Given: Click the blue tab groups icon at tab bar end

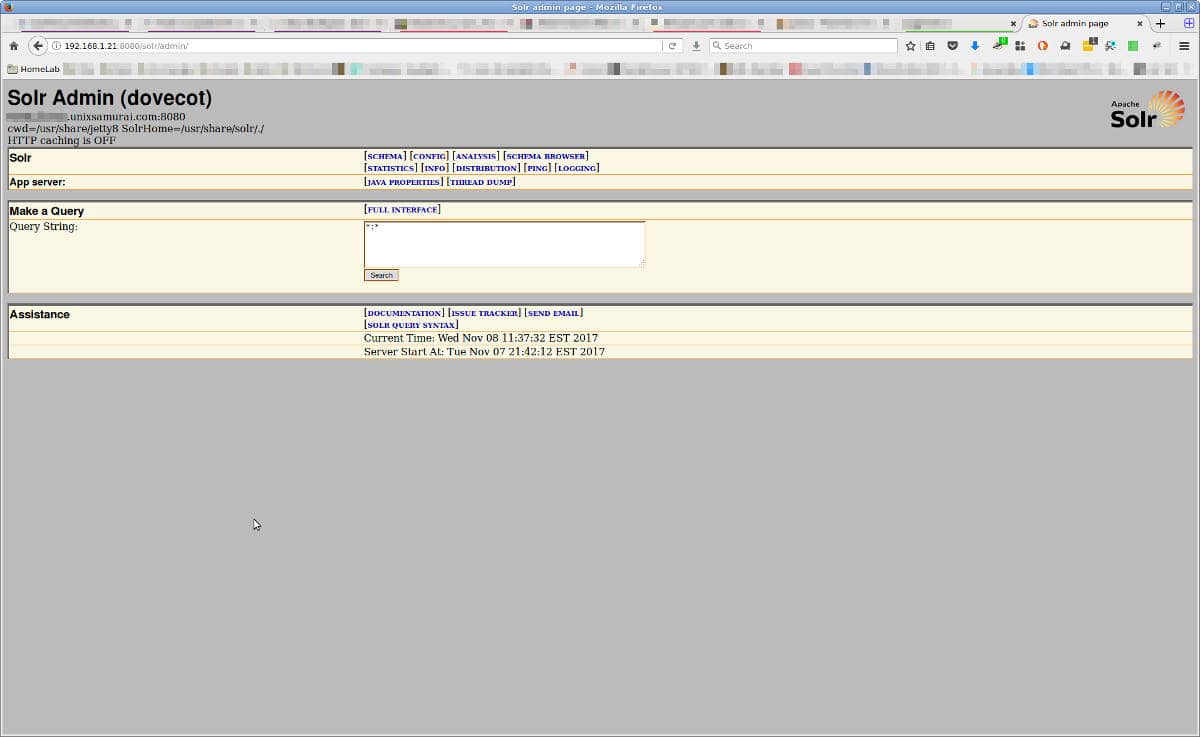Looking at the screenshot, I should pos(1188,23).
